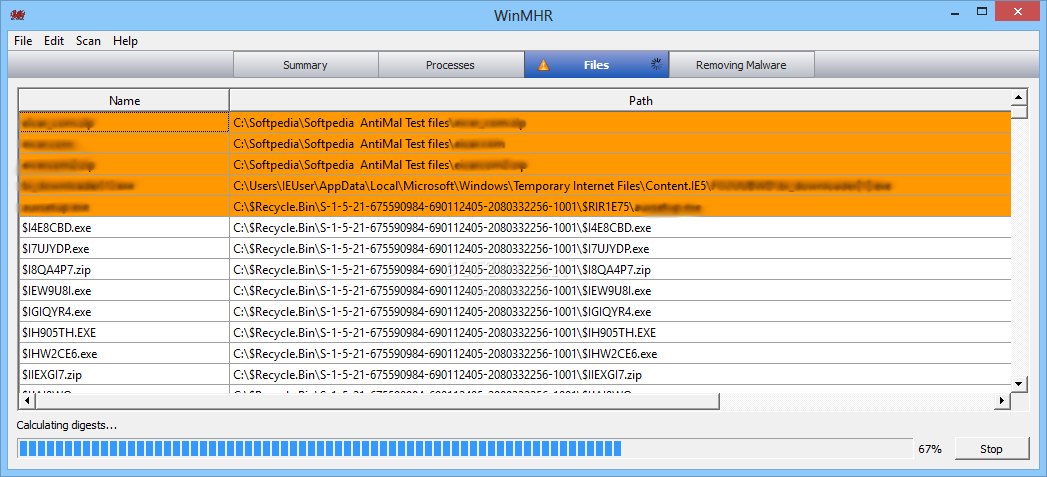Click the 'Calculating digests…' status text
The width and height of the screenshot is (1047, 477).
coord(67,425)
